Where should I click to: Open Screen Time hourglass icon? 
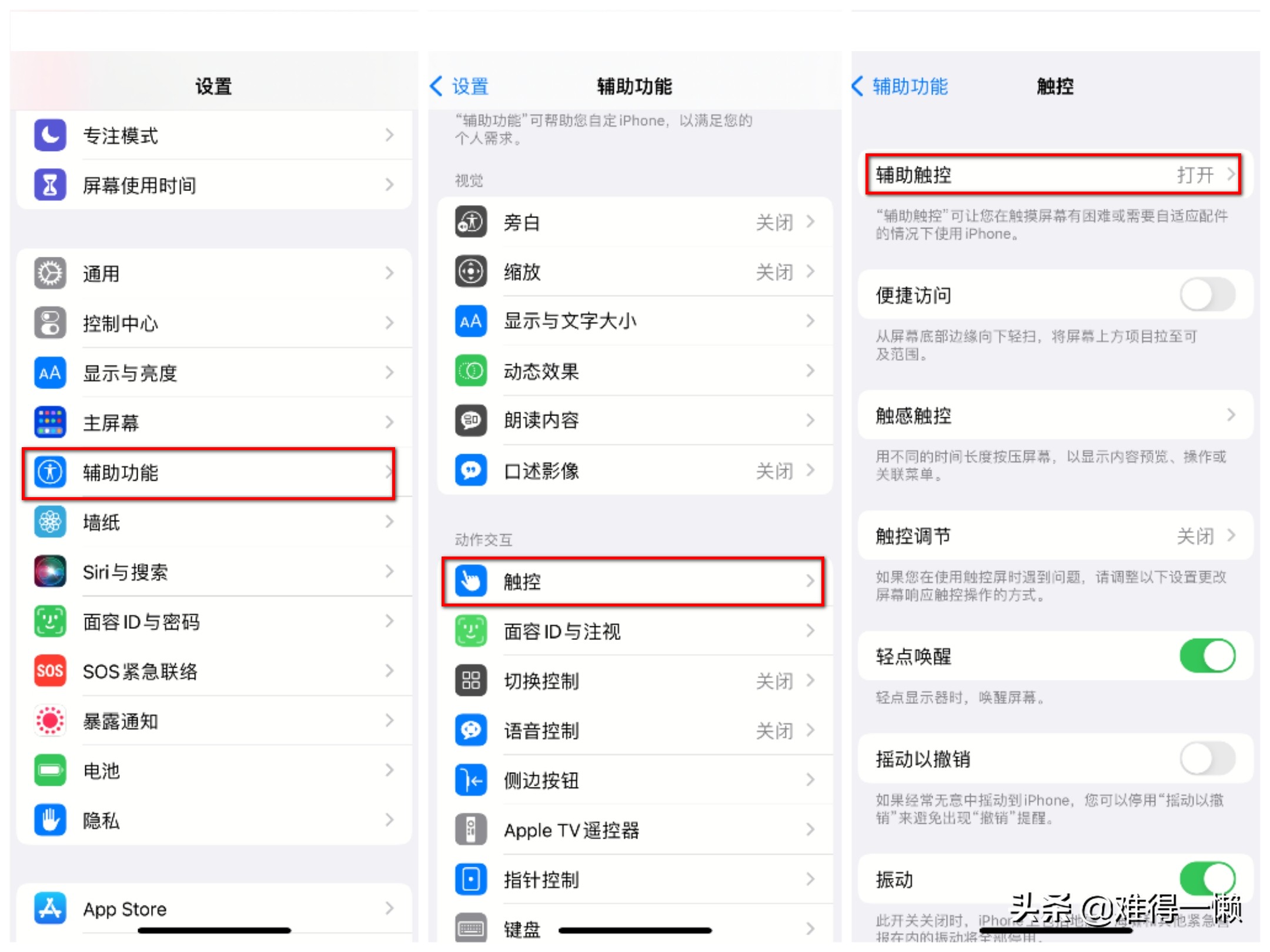[x=50, y=185]
